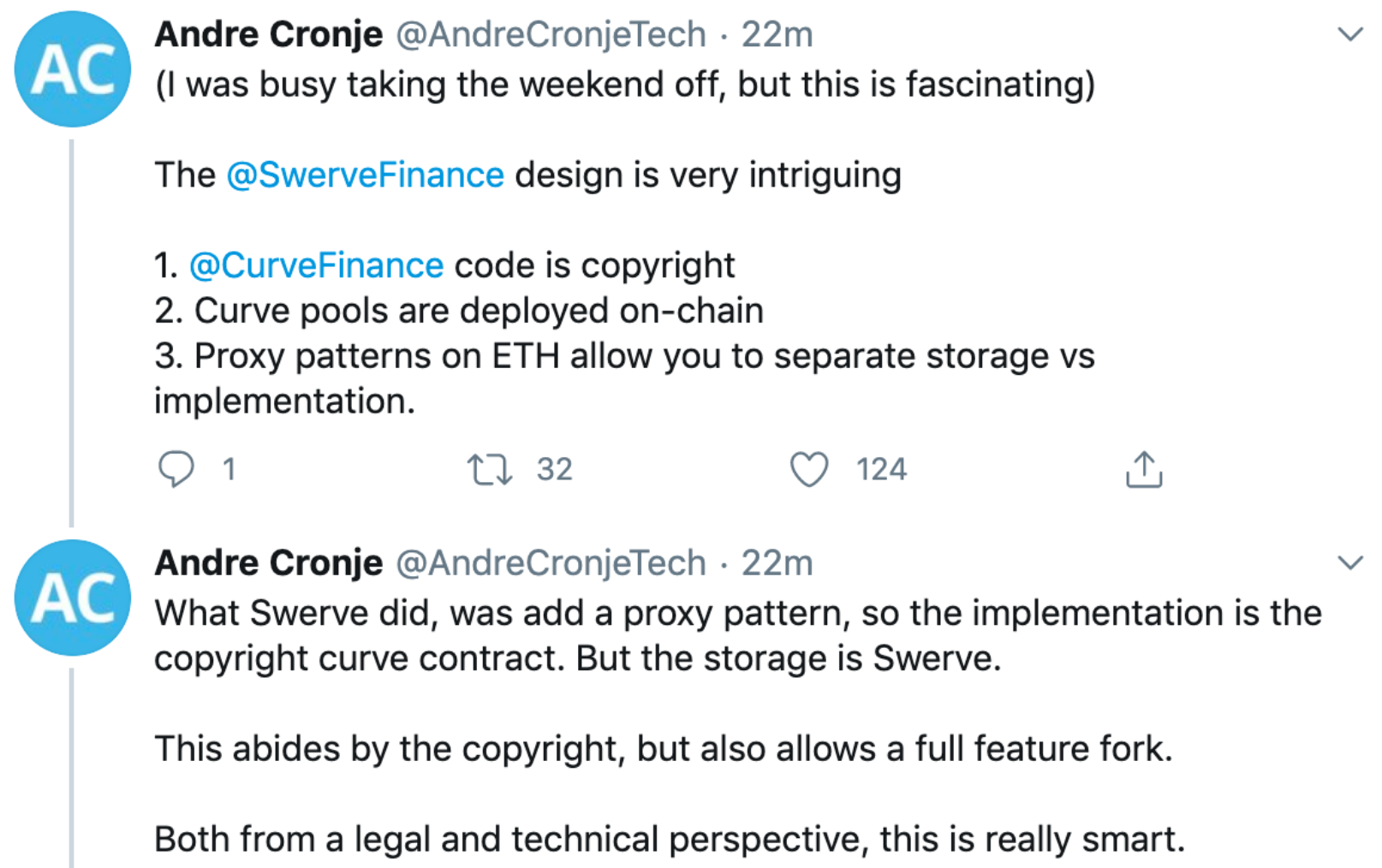Share the first tweet via share icon

point(1144,469)
